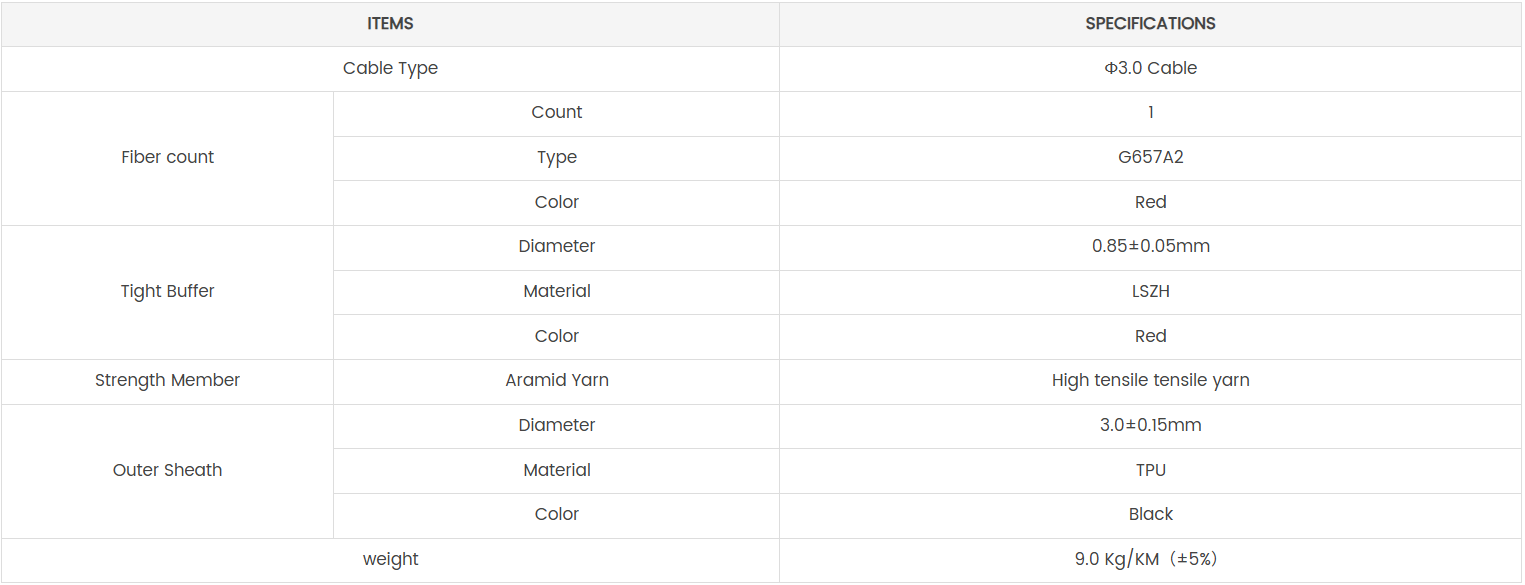Select the weight row label
Image resolution: width=1525 pixels, height=585 pixels.
point(390,560)
